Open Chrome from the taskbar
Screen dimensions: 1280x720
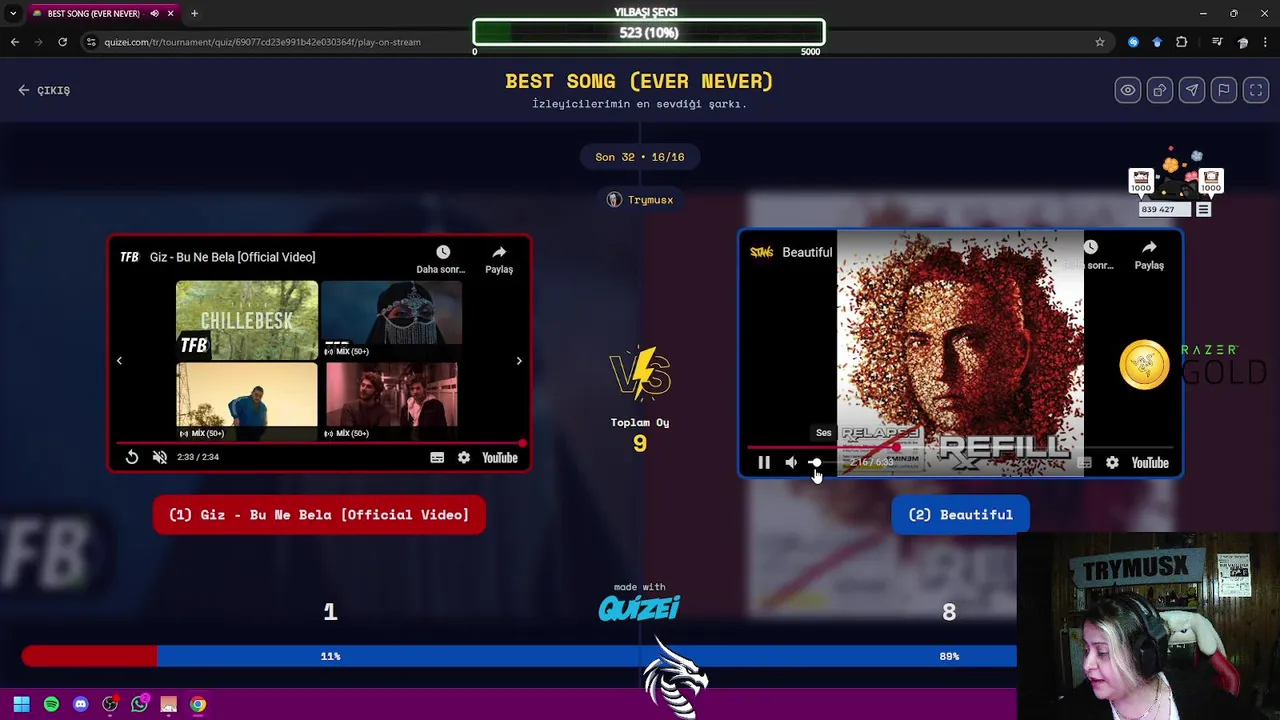198,704
